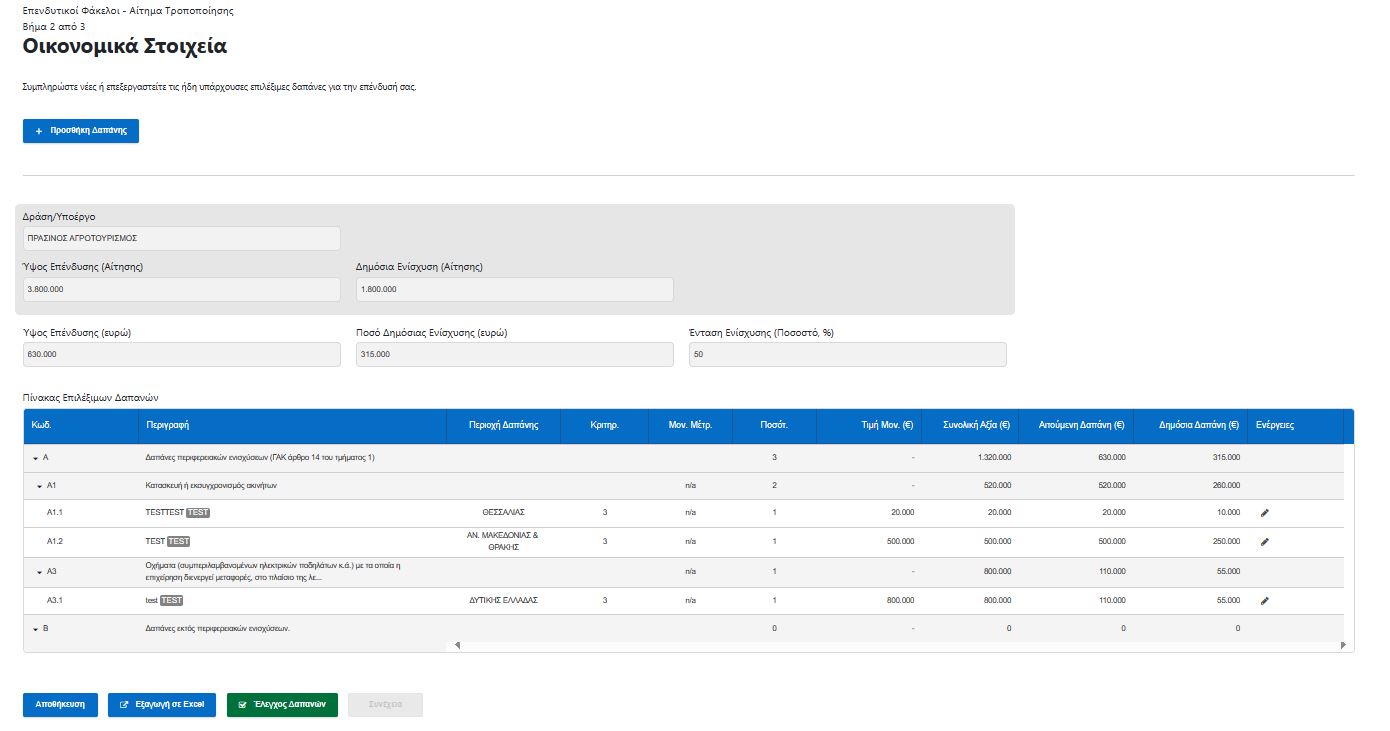This screenshot has height=731, width=1390.
Task: Click the Αποθήκευση button
Action: [61, 705]
